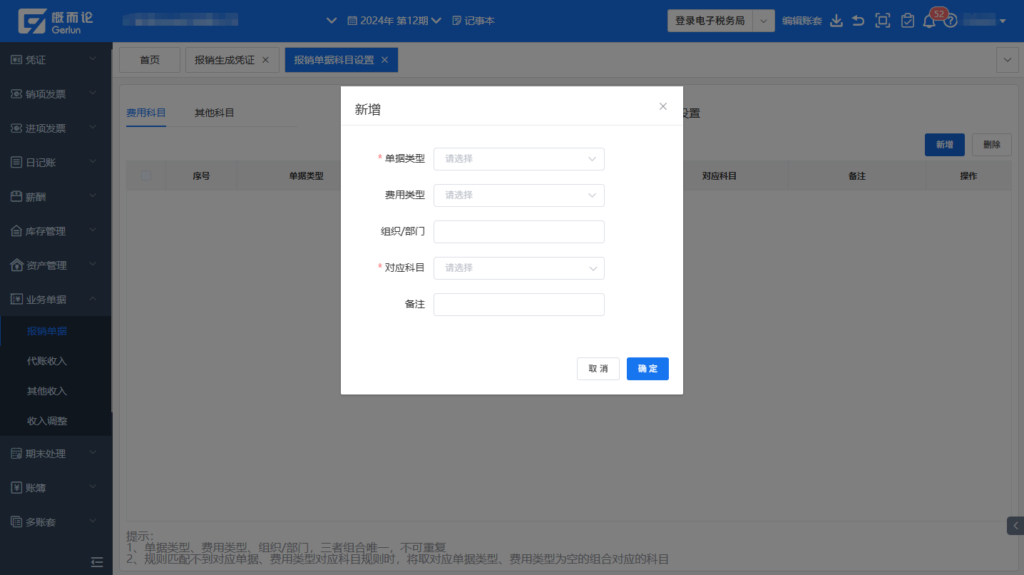Click the 组织/部门 input field
Image resolution: width=1024 pixels, height=575 pixels.
[518, 232]
